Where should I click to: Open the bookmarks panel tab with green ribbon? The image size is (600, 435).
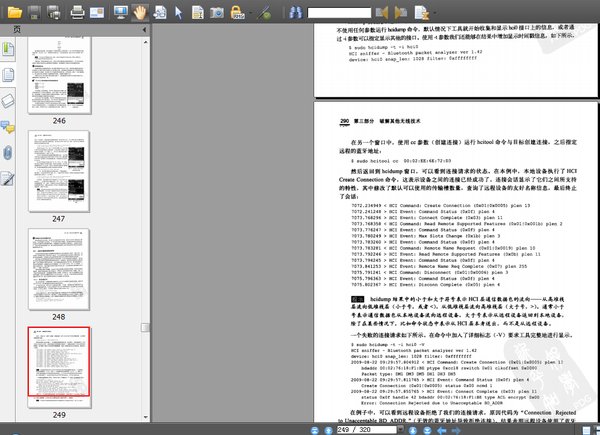point(8,49)
